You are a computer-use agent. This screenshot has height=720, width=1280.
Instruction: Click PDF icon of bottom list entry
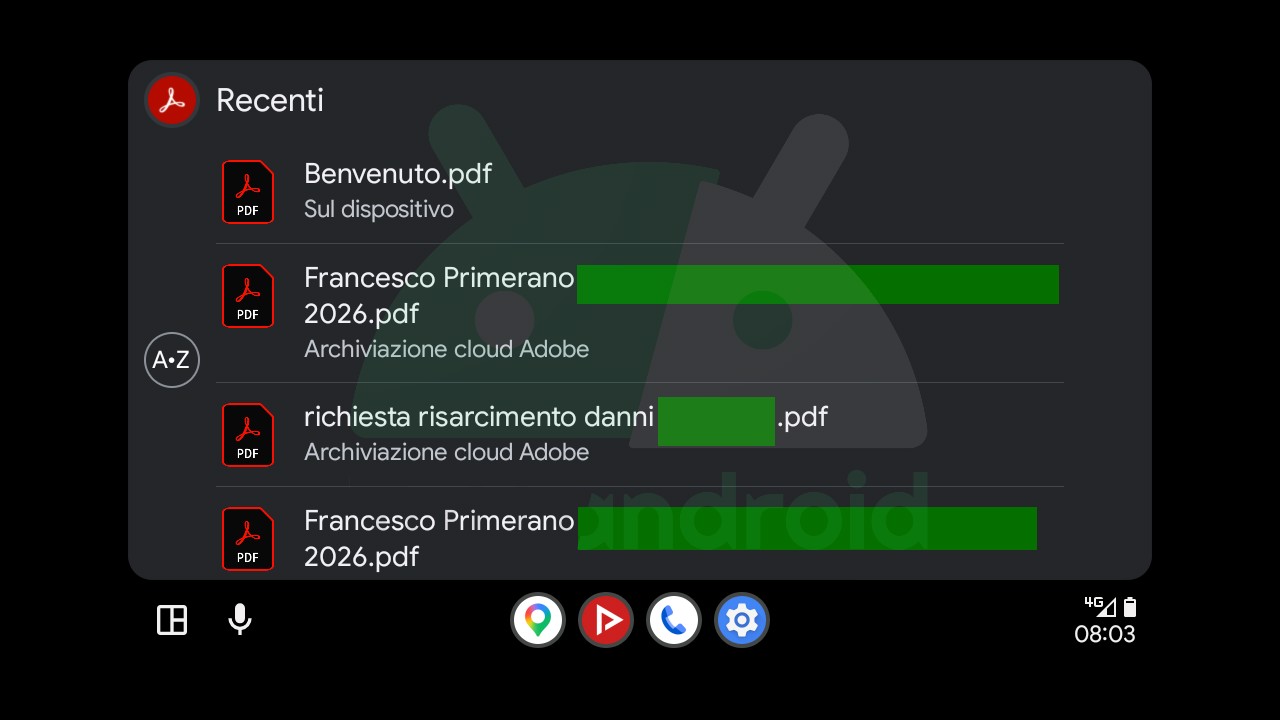point(248,539)
